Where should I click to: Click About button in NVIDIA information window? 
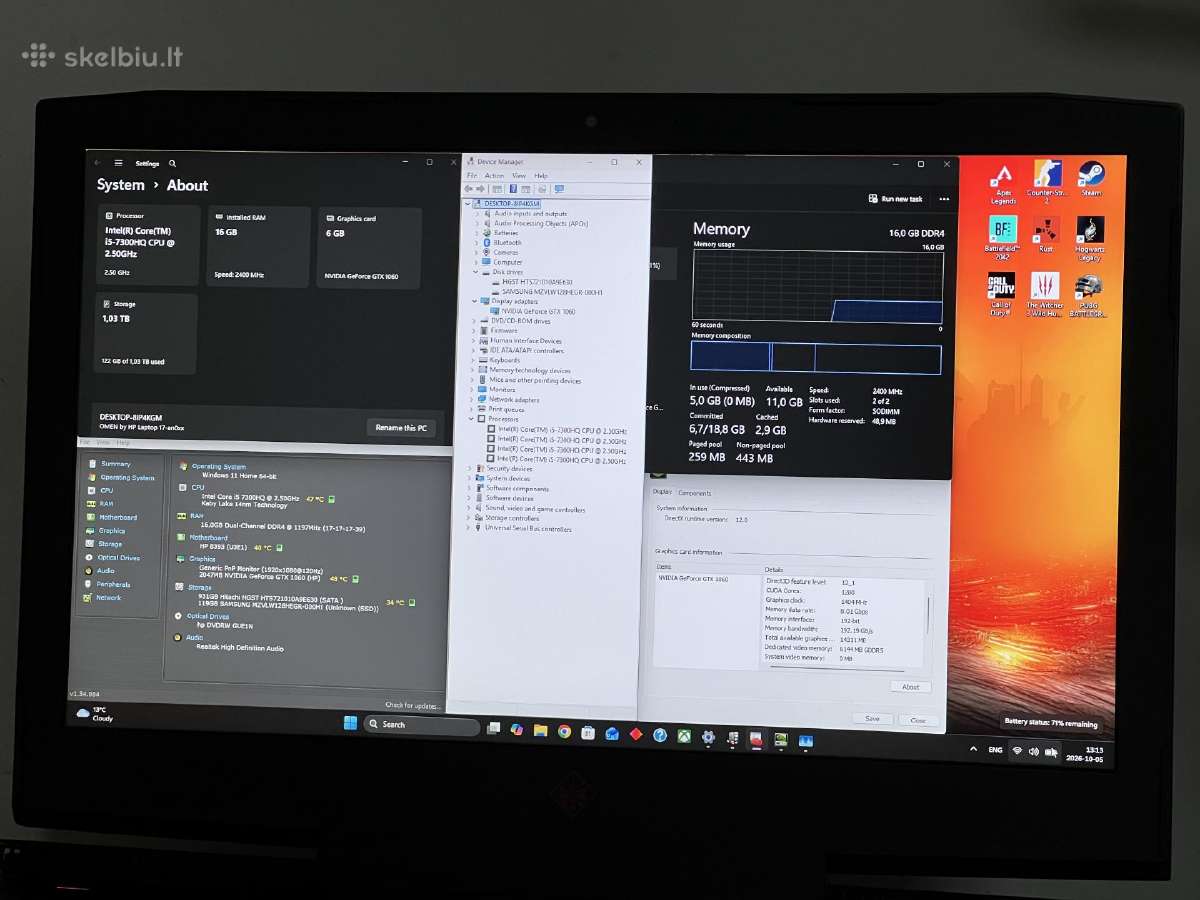[x=911, y=687]
